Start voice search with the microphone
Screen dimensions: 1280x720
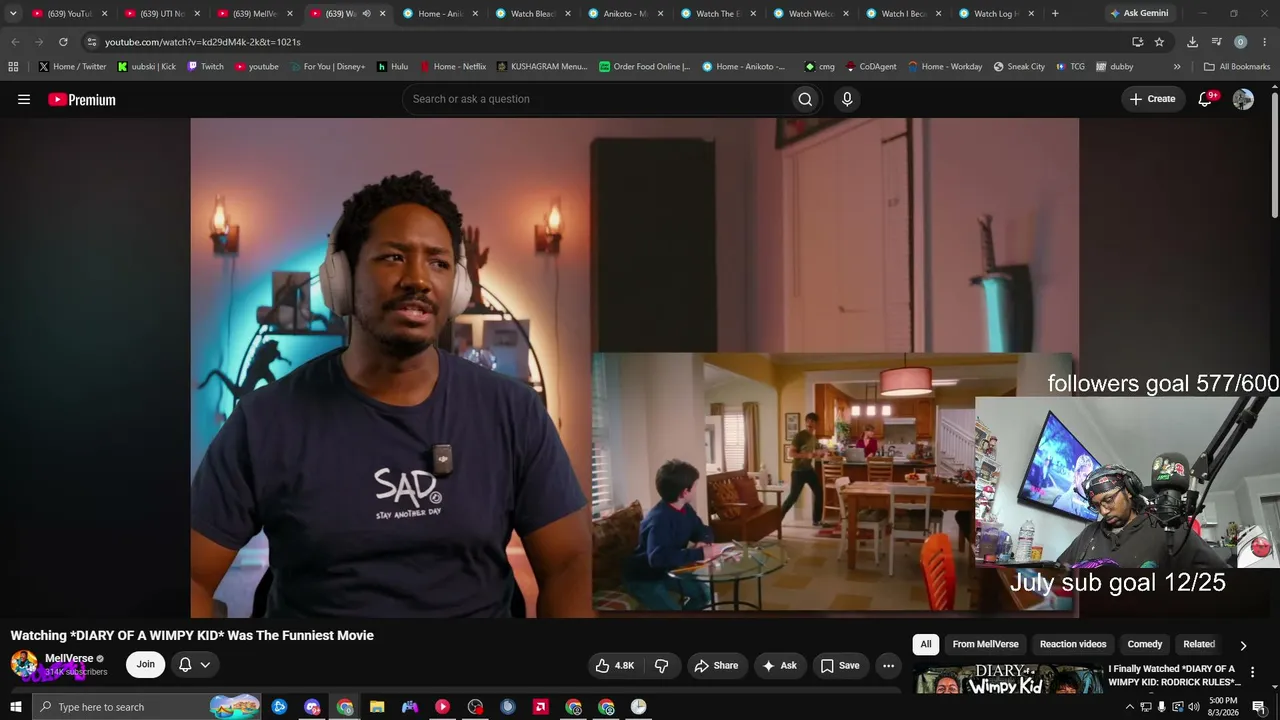click(x=847, y=99)
